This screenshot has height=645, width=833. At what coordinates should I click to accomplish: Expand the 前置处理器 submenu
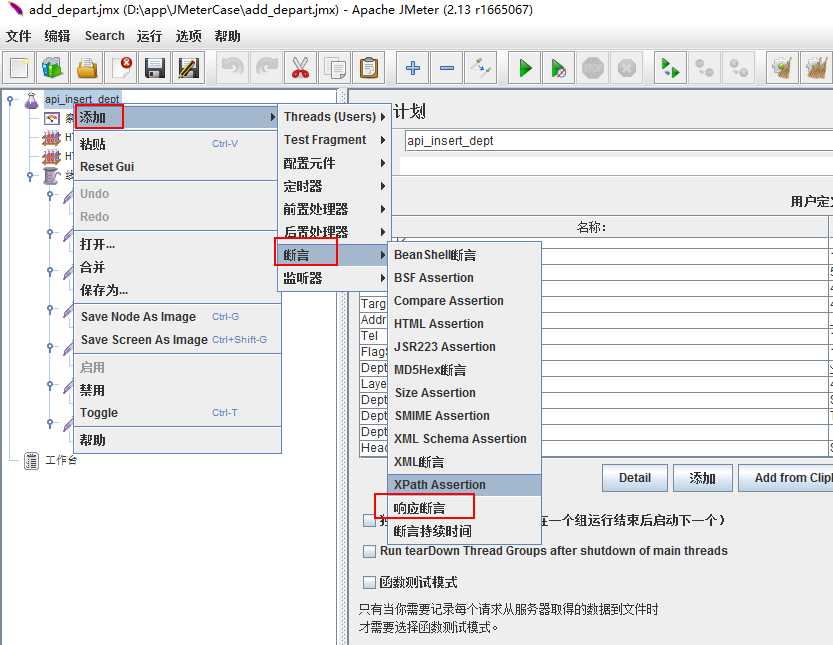pyautogui.click(x=334, y=209)
